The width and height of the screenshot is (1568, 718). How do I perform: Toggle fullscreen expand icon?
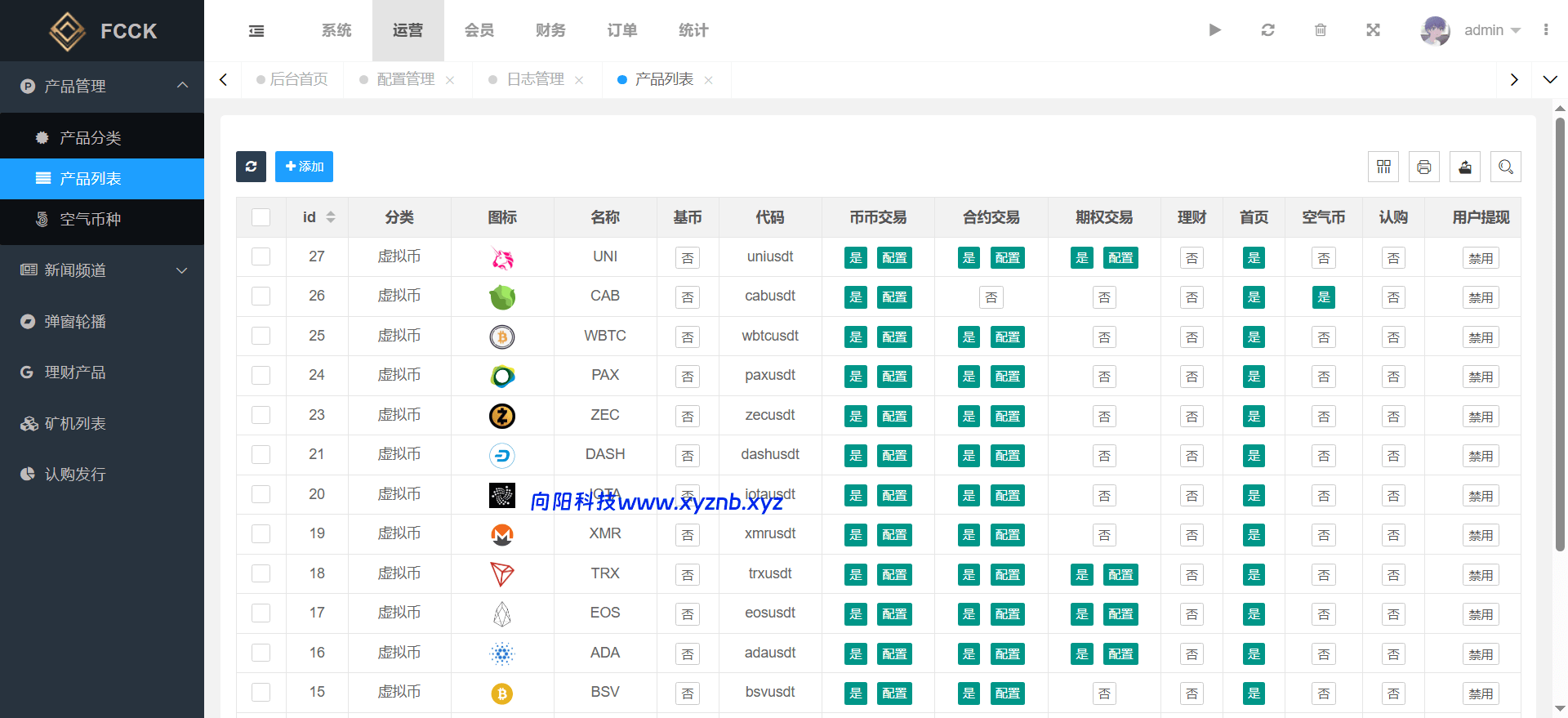tap(1374, 30)
